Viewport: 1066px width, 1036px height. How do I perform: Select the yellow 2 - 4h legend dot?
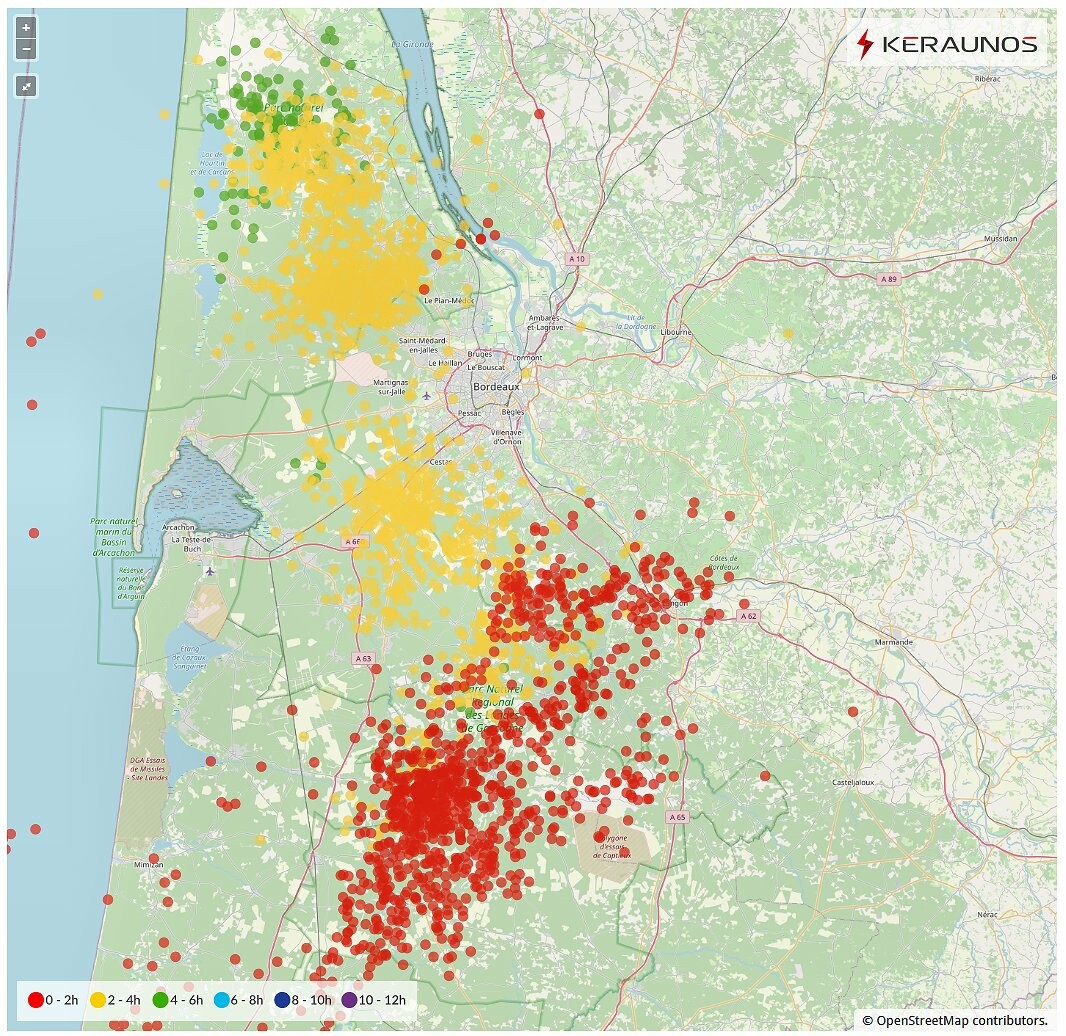(x=98, y=999)
